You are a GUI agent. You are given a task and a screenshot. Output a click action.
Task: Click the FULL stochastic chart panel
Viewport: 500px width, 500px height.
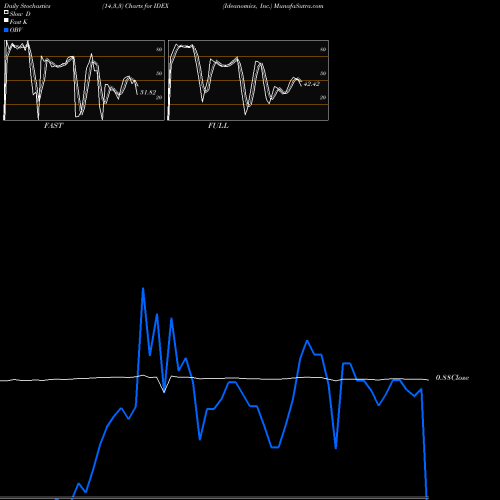248,80
